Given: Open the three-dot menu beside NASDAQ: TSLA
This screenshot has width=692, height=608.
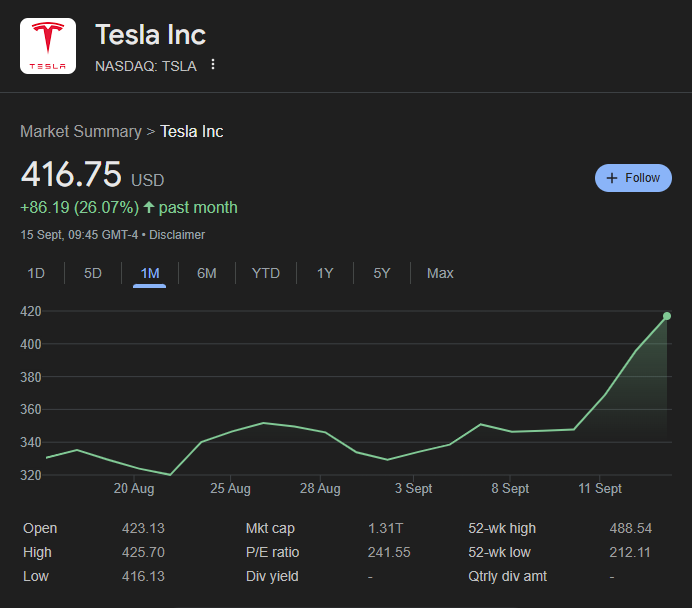Looking at the screenshot, I should tap(213, 64).
